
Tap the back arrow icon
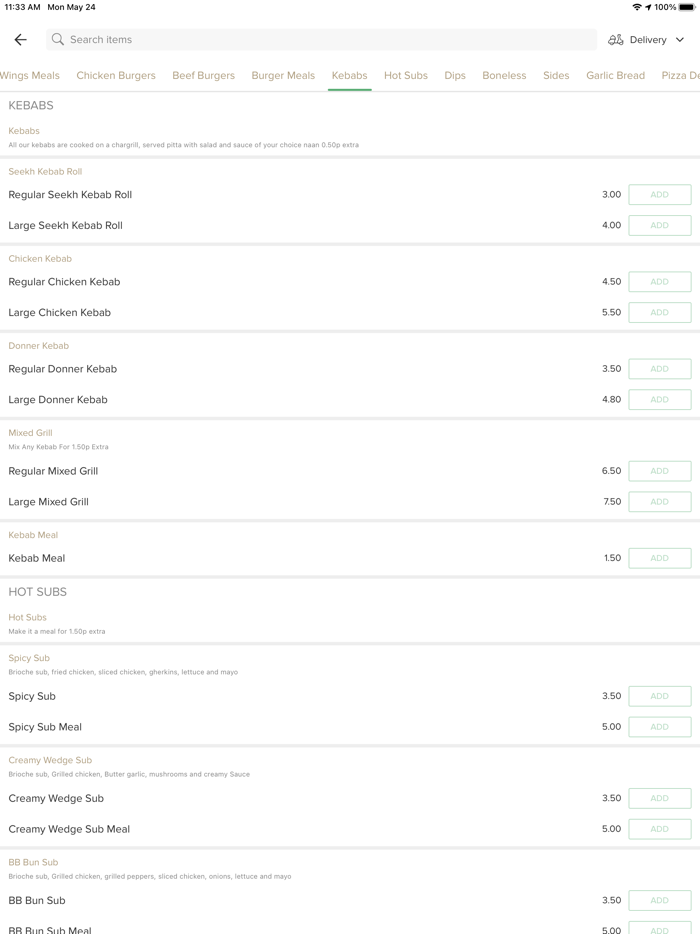coord(20,40)
